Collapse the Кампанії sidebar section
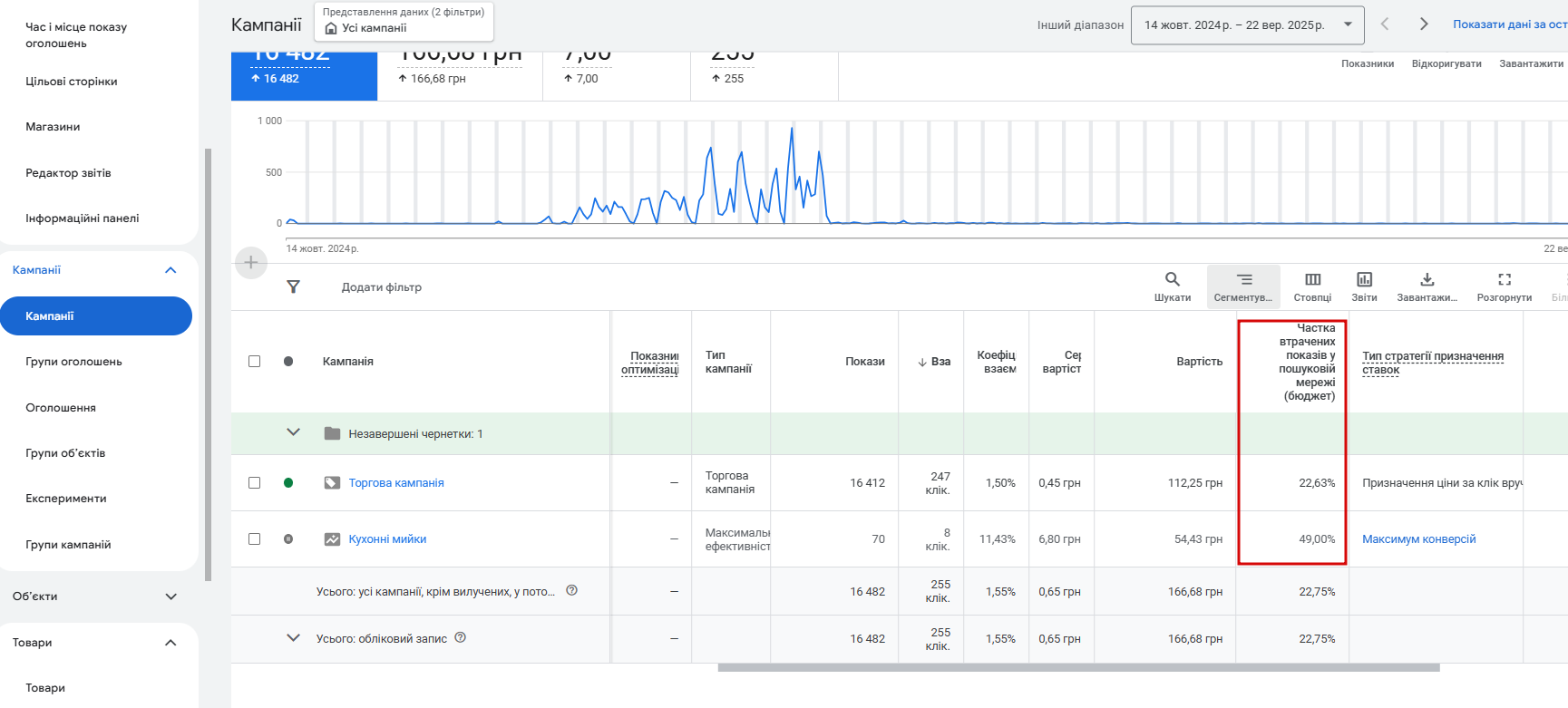Image resolution: width=1568 pixels, height=708 pixels. tap(170, 270)
